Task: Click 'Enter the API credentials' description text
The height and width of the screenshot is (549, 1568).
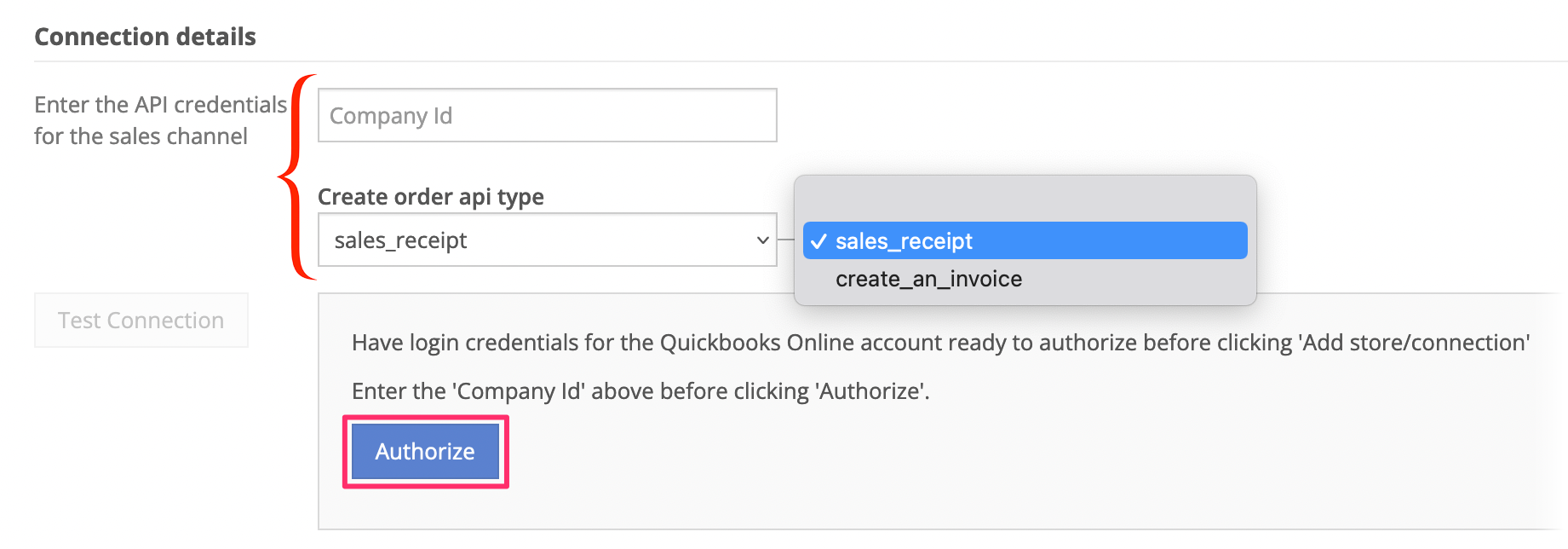Action: pyautogui.click(x=160, y=120)
